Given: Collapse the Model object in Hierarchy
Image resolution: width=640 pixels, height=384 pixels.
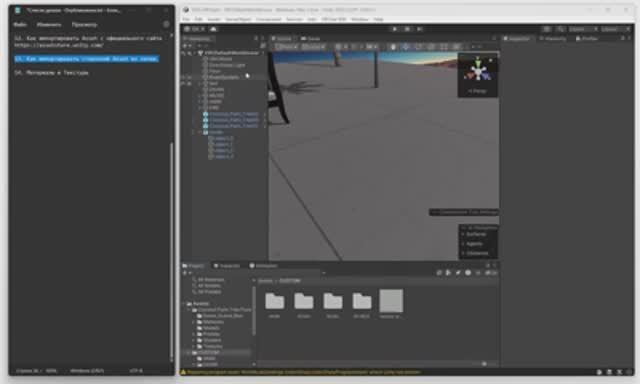Looking at the screenshot, I should 200,132.
